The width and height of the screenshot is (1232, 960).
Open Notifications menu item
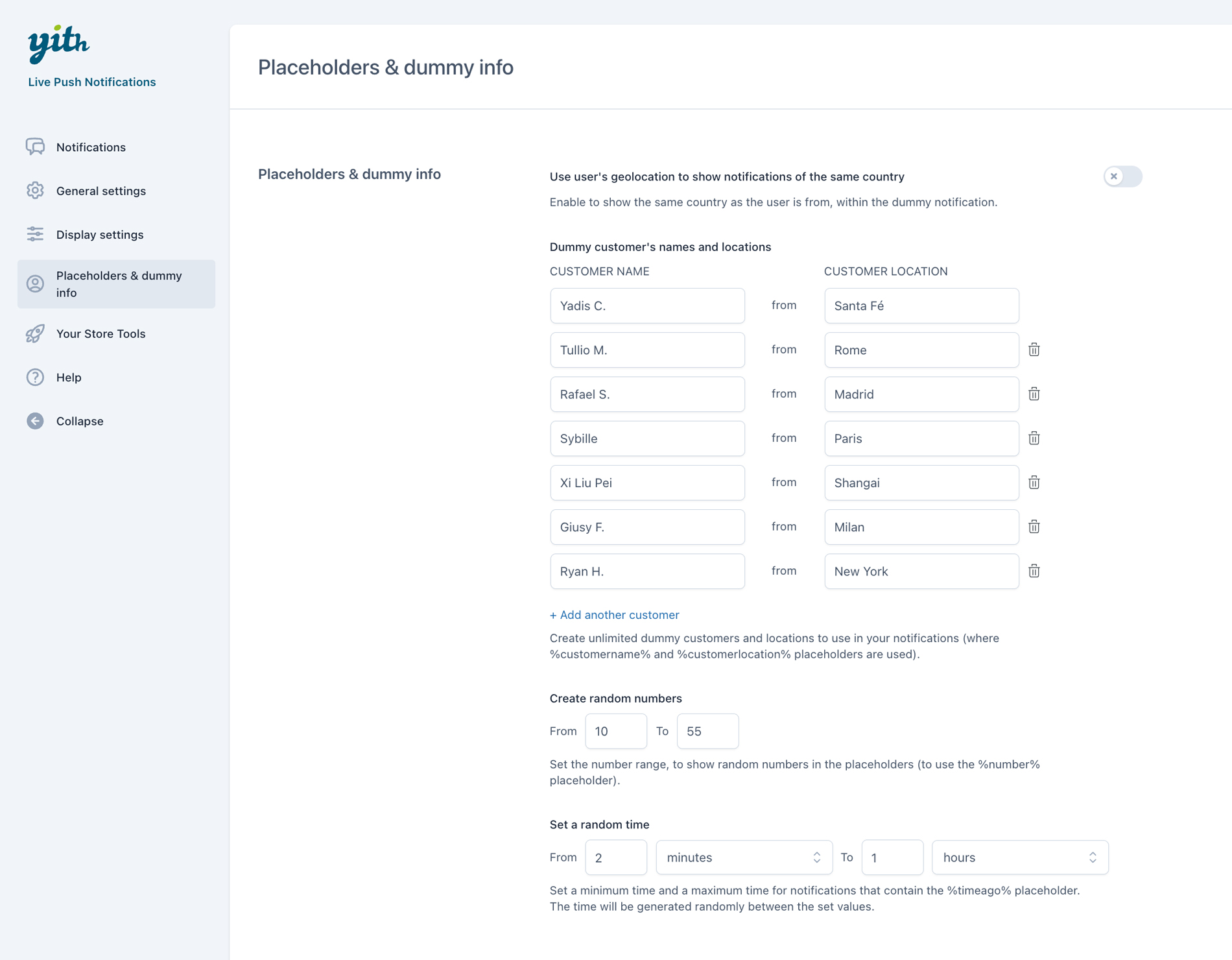pos(116,147)
